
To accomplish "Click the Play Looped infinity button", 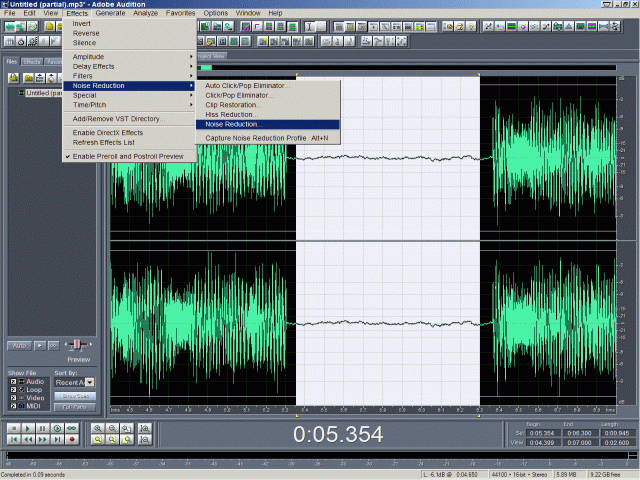I will [x=72, y=428].
